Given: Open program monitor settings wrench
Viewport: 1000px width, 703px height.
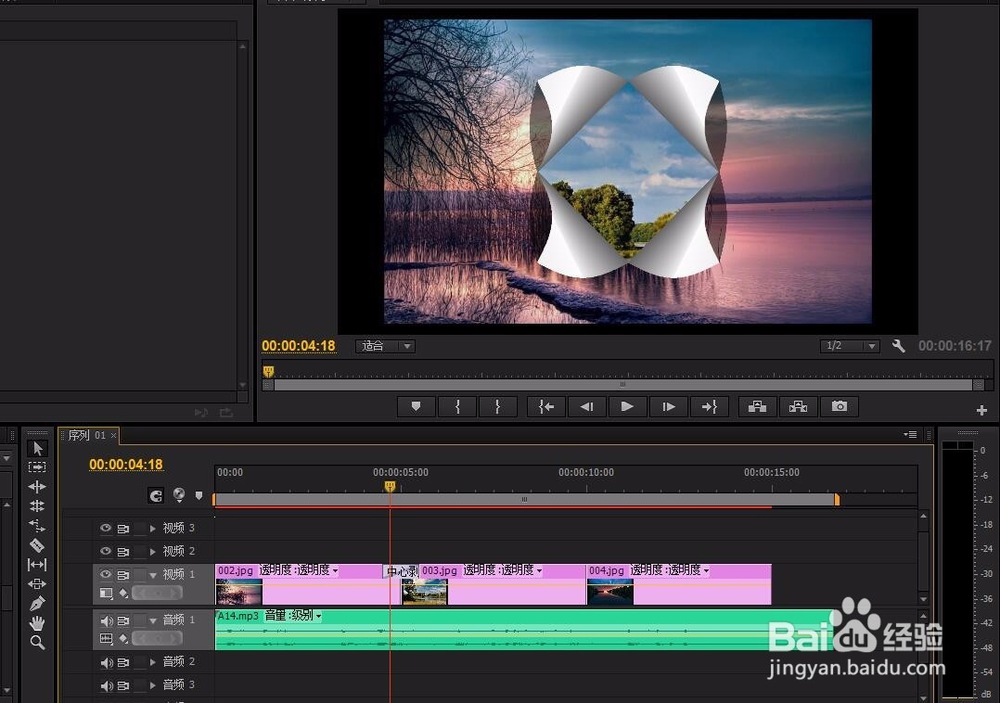Looking at the screenshot, I should 899,346.
